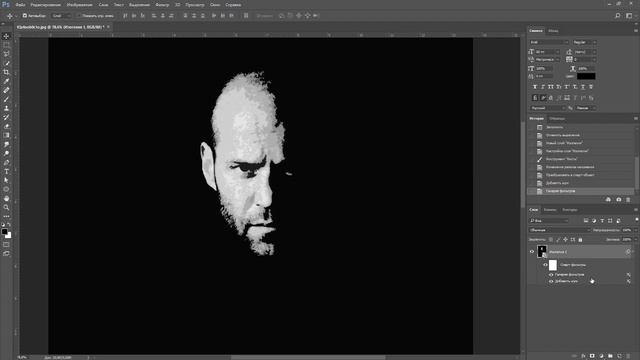The height and width of the screenshot is (360, 640).
Task: Select the Path Selection arrow tool
Action: [x=6, y=180]
